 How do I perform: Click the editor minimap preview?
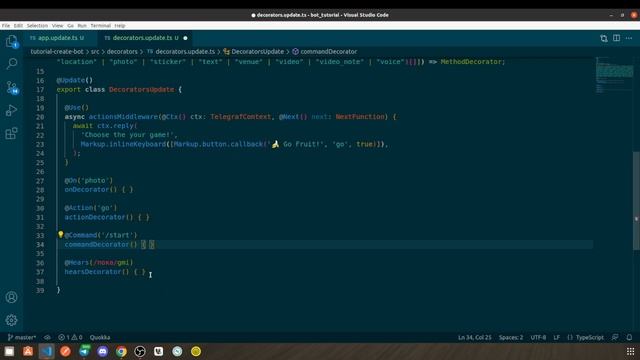click(x=614, y=76)
